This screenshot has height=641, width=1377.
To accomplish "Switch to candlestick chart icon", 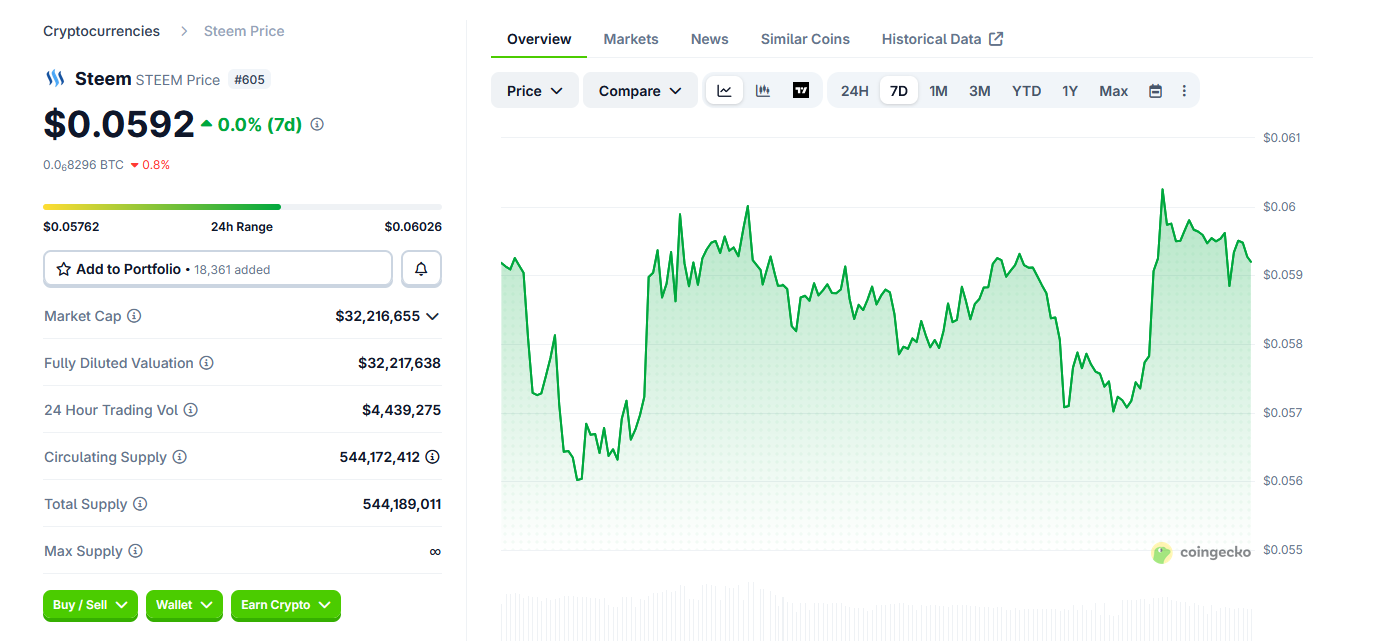I will coord(763,91).
